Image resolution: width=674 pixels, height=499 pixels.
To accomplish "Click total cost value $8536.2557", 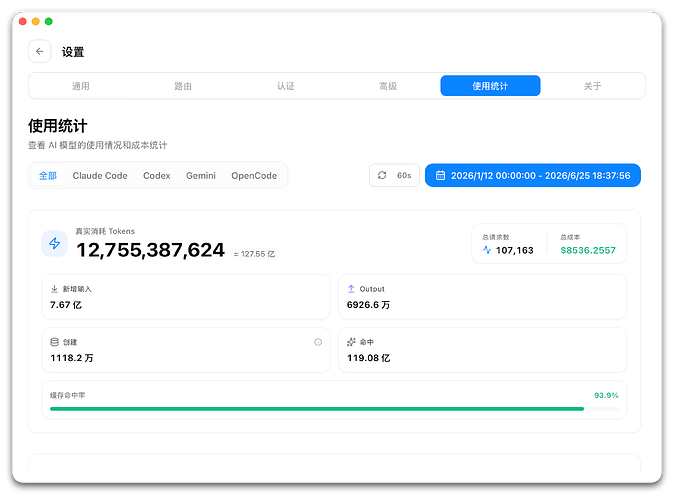I will [588, 250].
